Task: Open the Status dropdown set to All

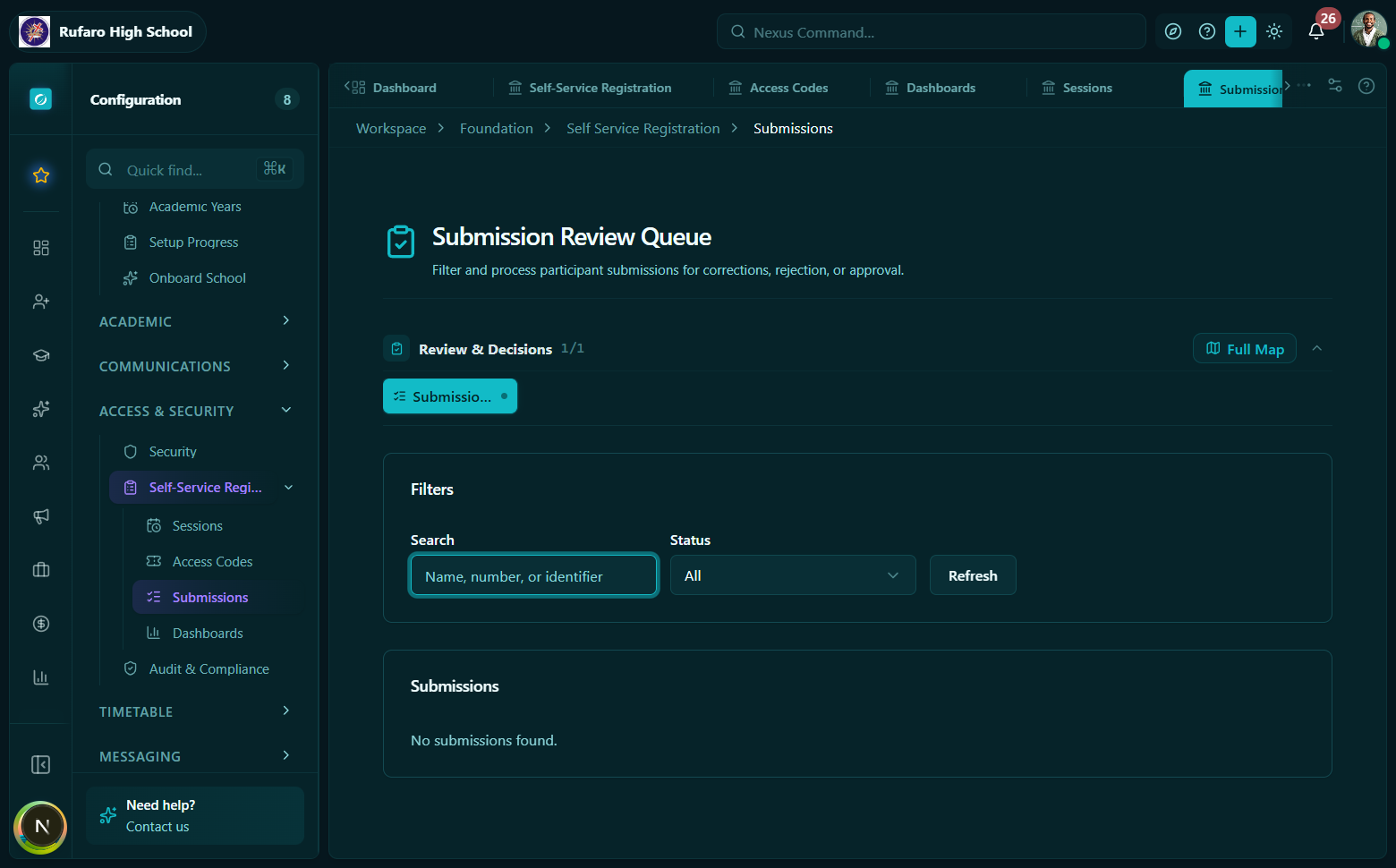Action: 793,575
